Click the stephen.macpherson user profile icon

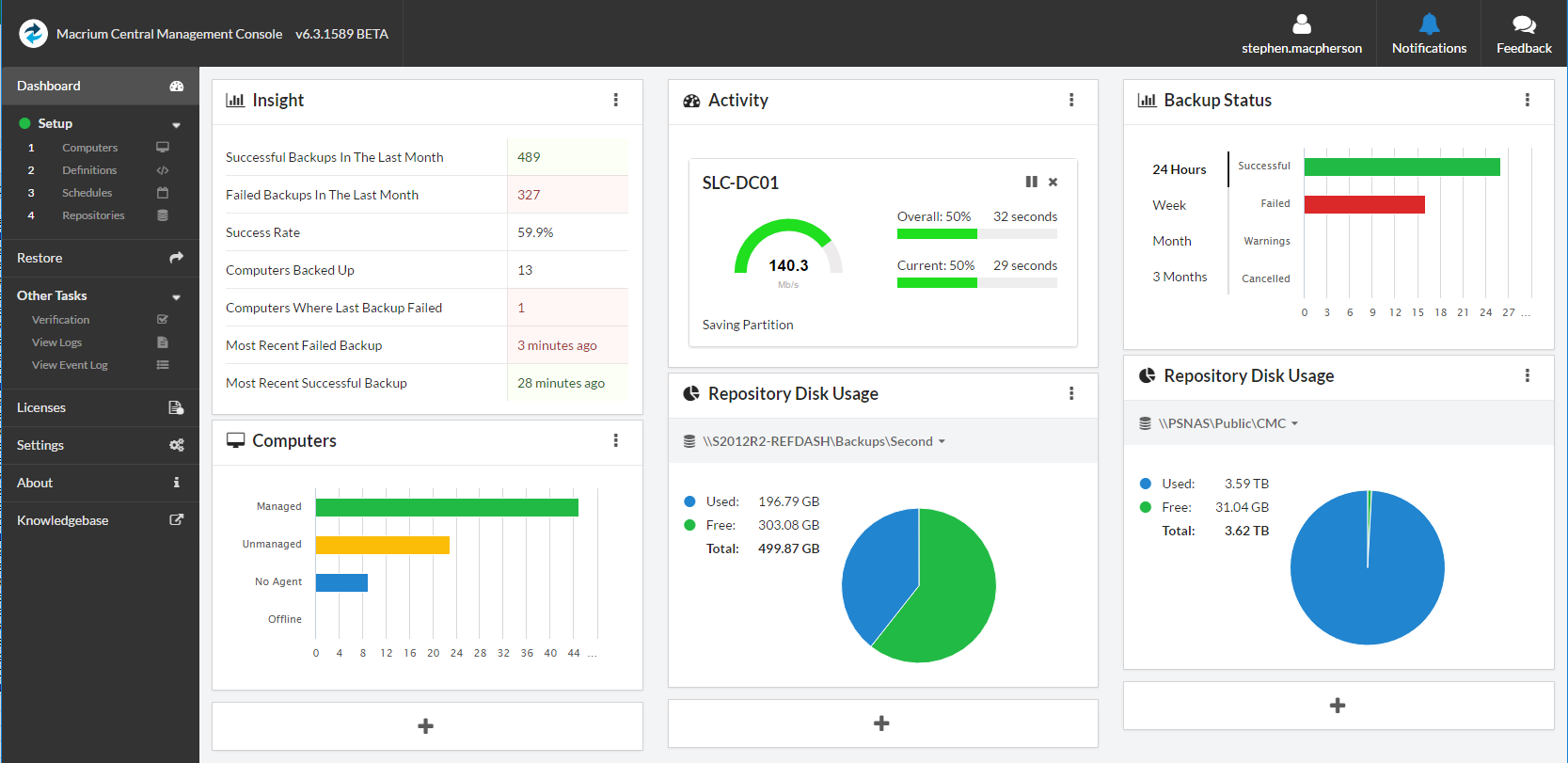(1301, 24)
